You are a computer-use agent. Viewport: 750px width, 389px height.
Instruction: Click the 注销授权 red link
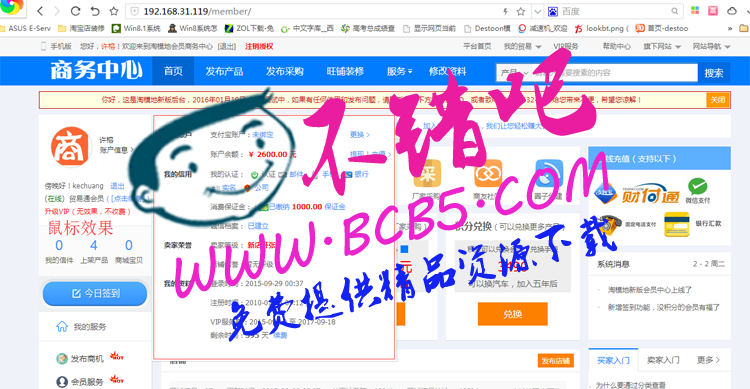coord(259,46)
